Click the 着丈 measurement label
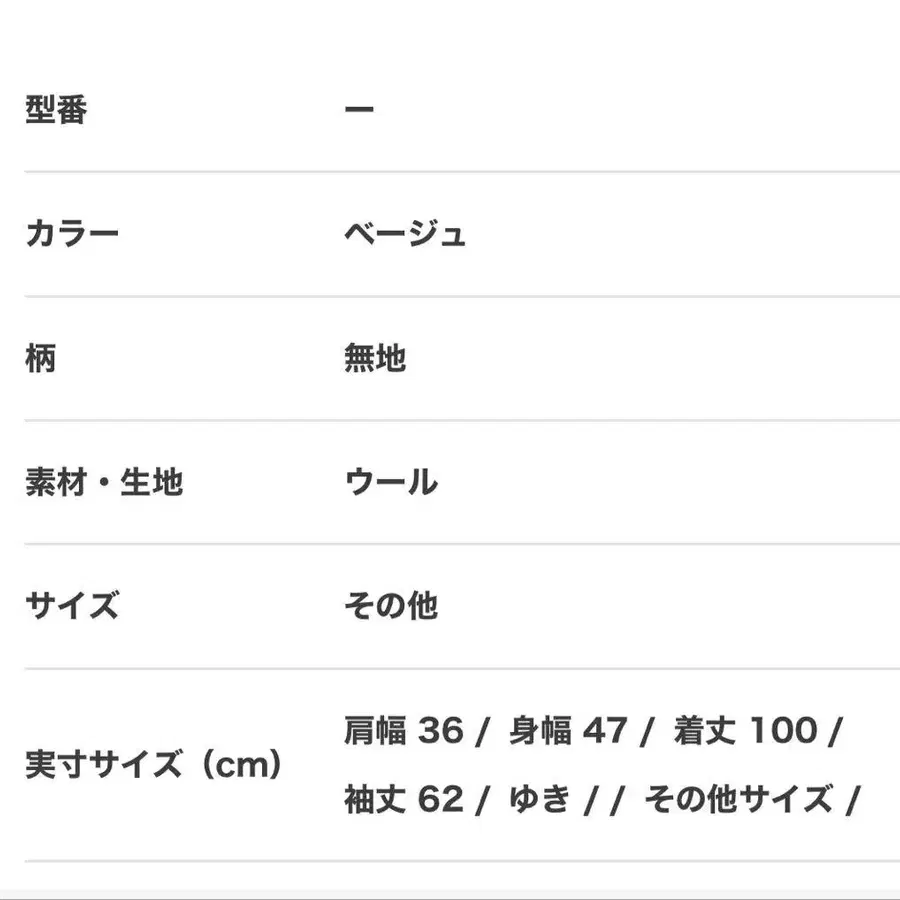The height and width of the screenshot is (900, 900). tap(705, 732)
